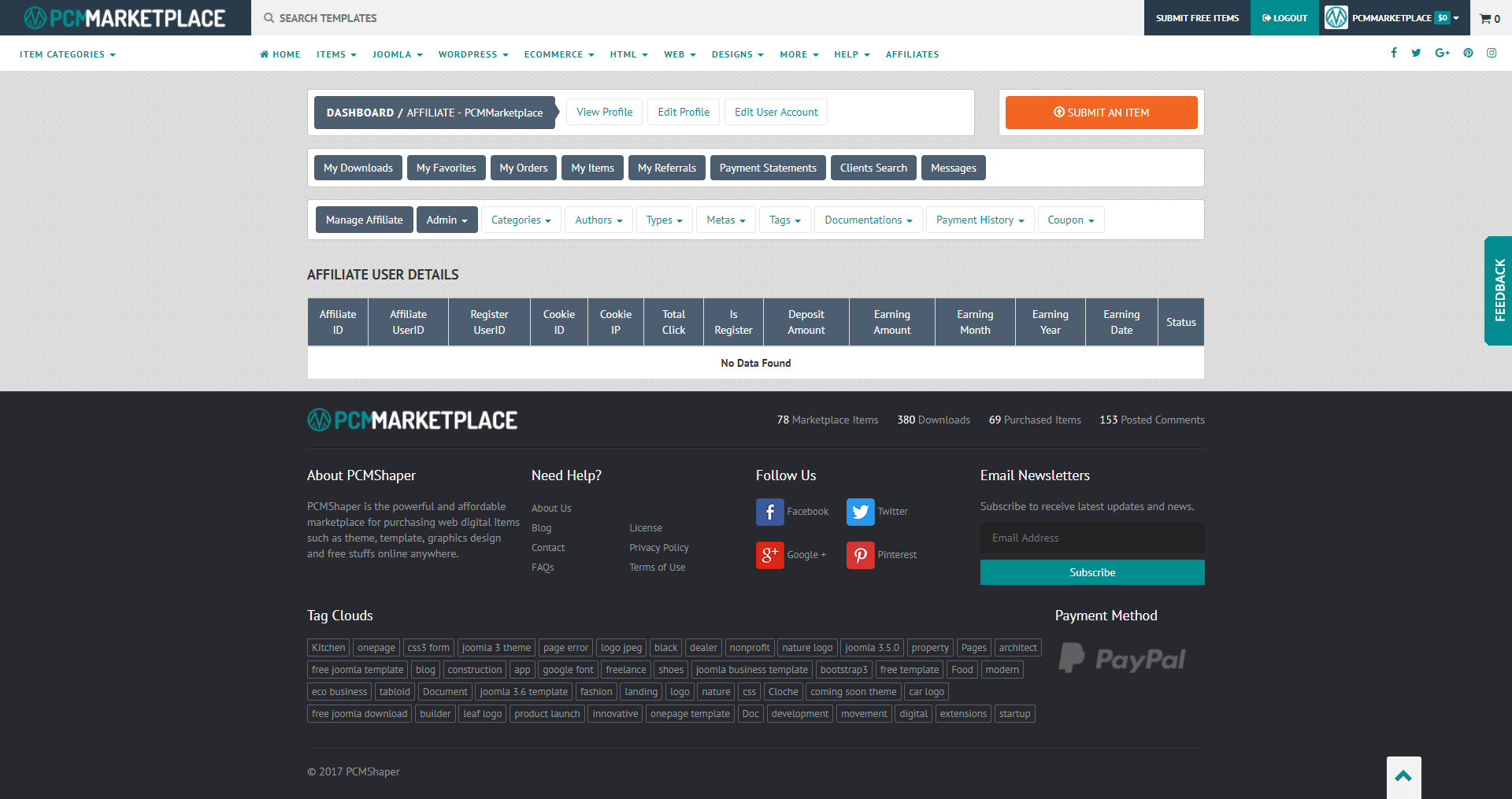Viewport: 1512px width, 799px height.
Task: Click the Earning Amount column header
Action: 891,322
